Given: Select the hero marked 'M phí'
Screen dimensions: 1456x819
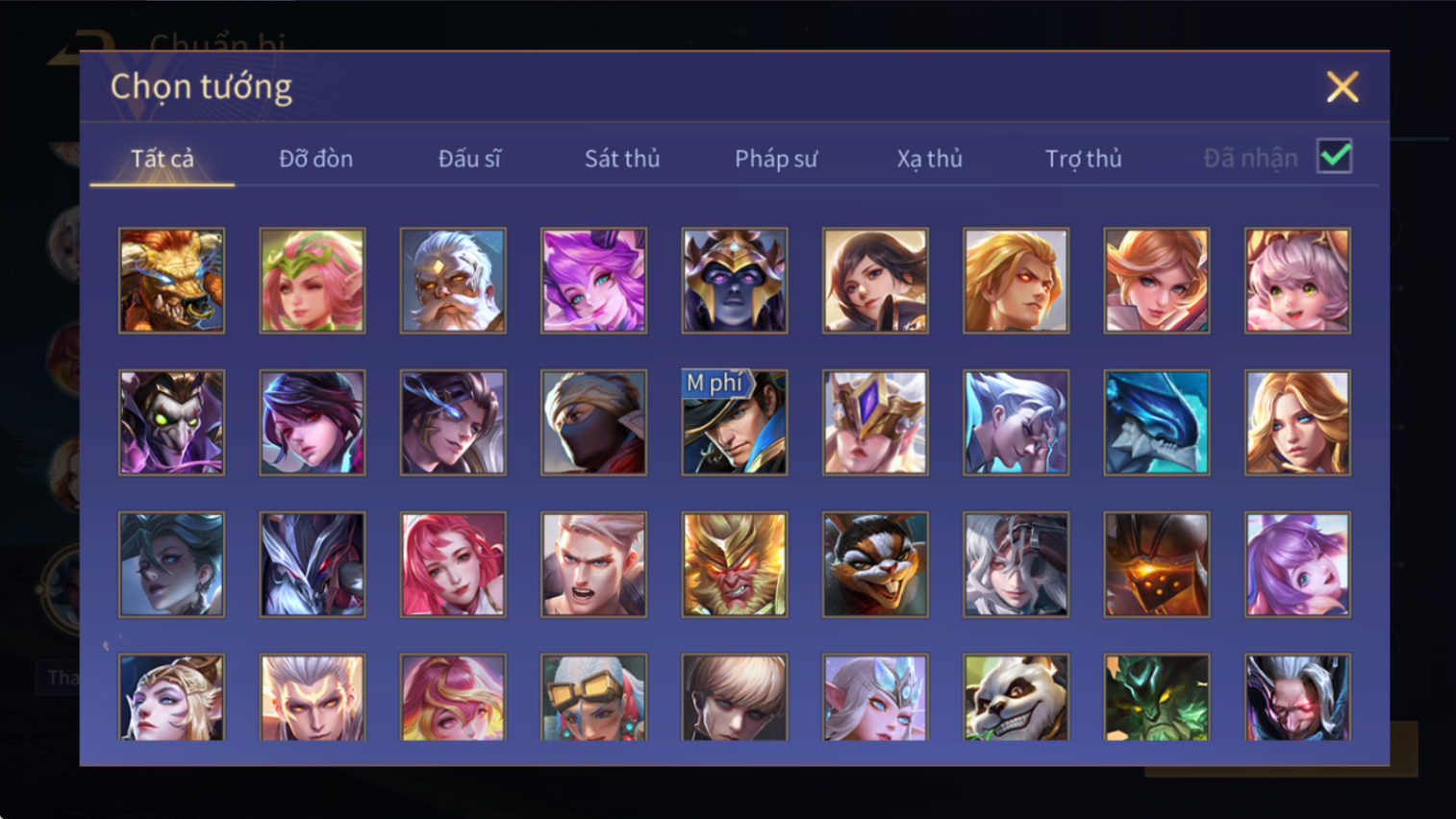Looking at the screenshot, I should [x=735, y=422].
